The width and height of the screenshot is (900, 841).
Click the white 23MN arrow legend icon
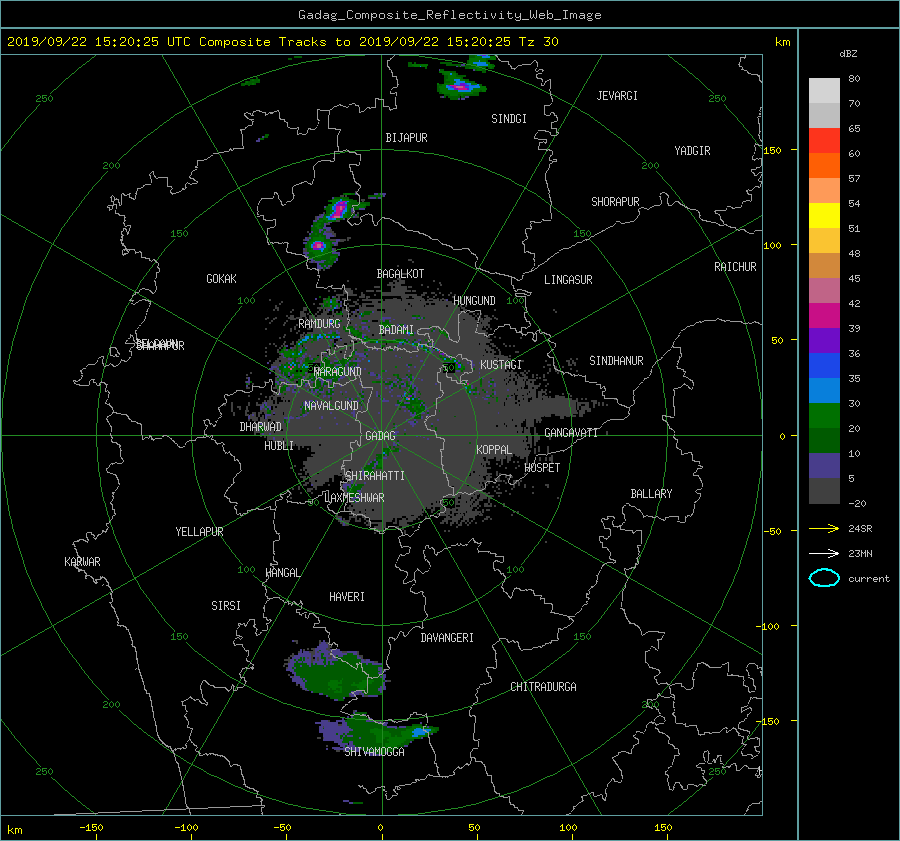tap(824, 554)
